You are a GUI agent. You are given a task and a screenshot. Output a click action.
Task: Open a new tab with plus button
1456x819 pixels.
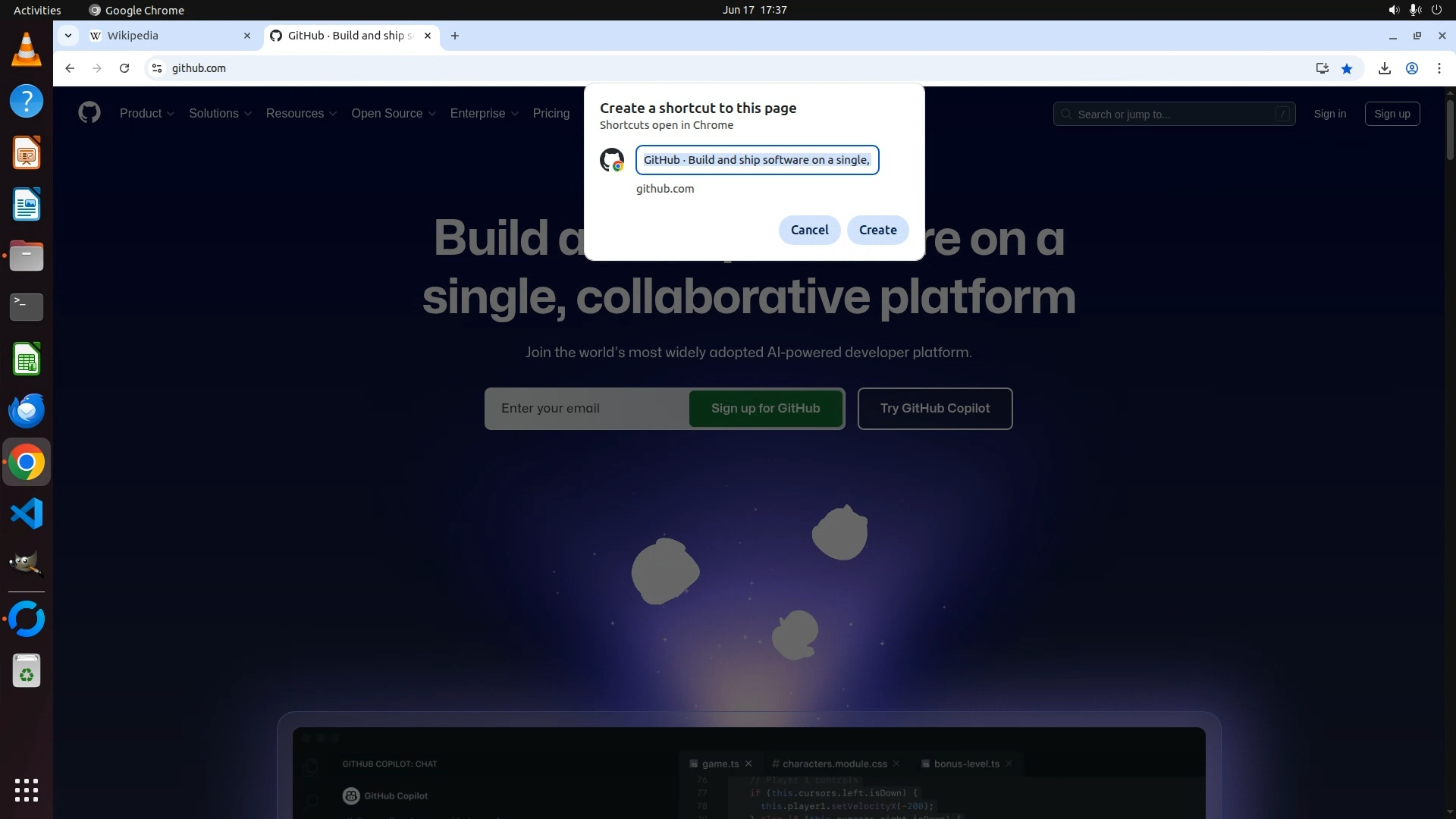(455, 36)
